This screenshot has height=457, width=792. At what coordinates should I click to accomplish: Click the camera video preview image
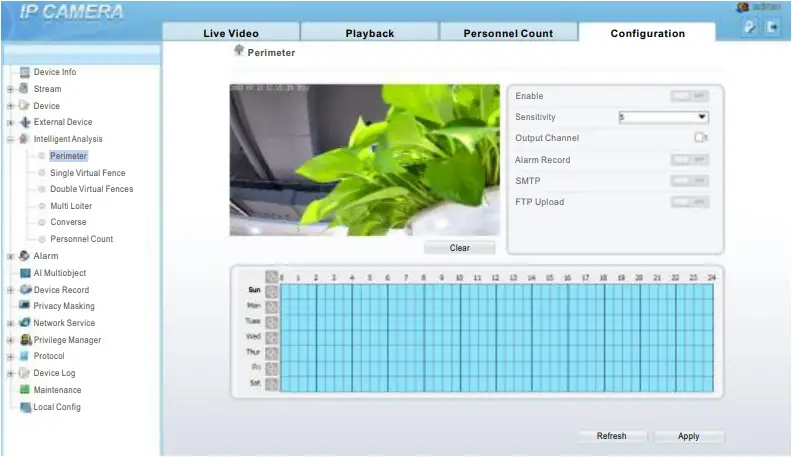(x=365, y=160)
